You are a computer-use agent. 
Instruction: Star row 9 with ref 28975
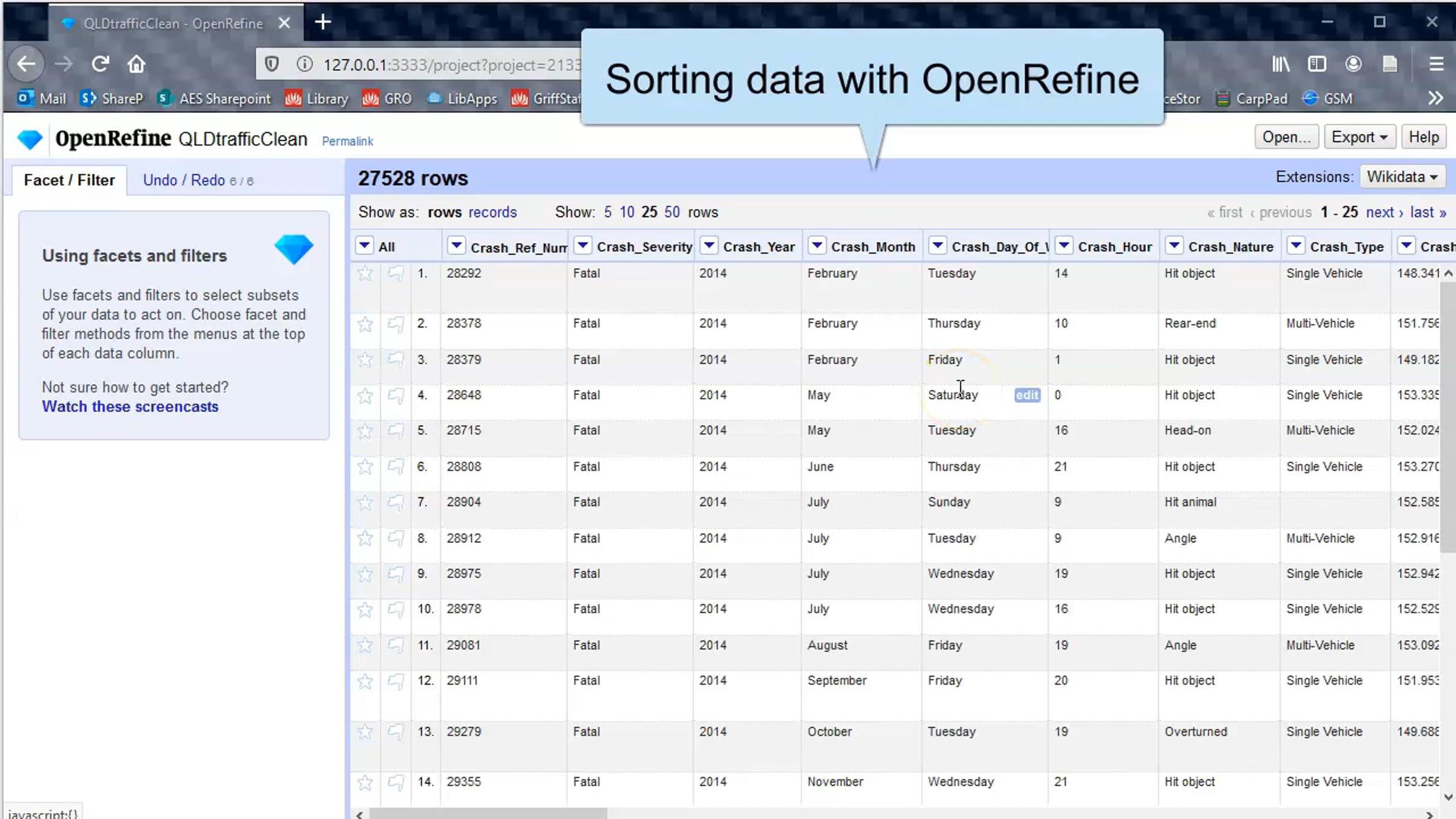pos(365,574)
